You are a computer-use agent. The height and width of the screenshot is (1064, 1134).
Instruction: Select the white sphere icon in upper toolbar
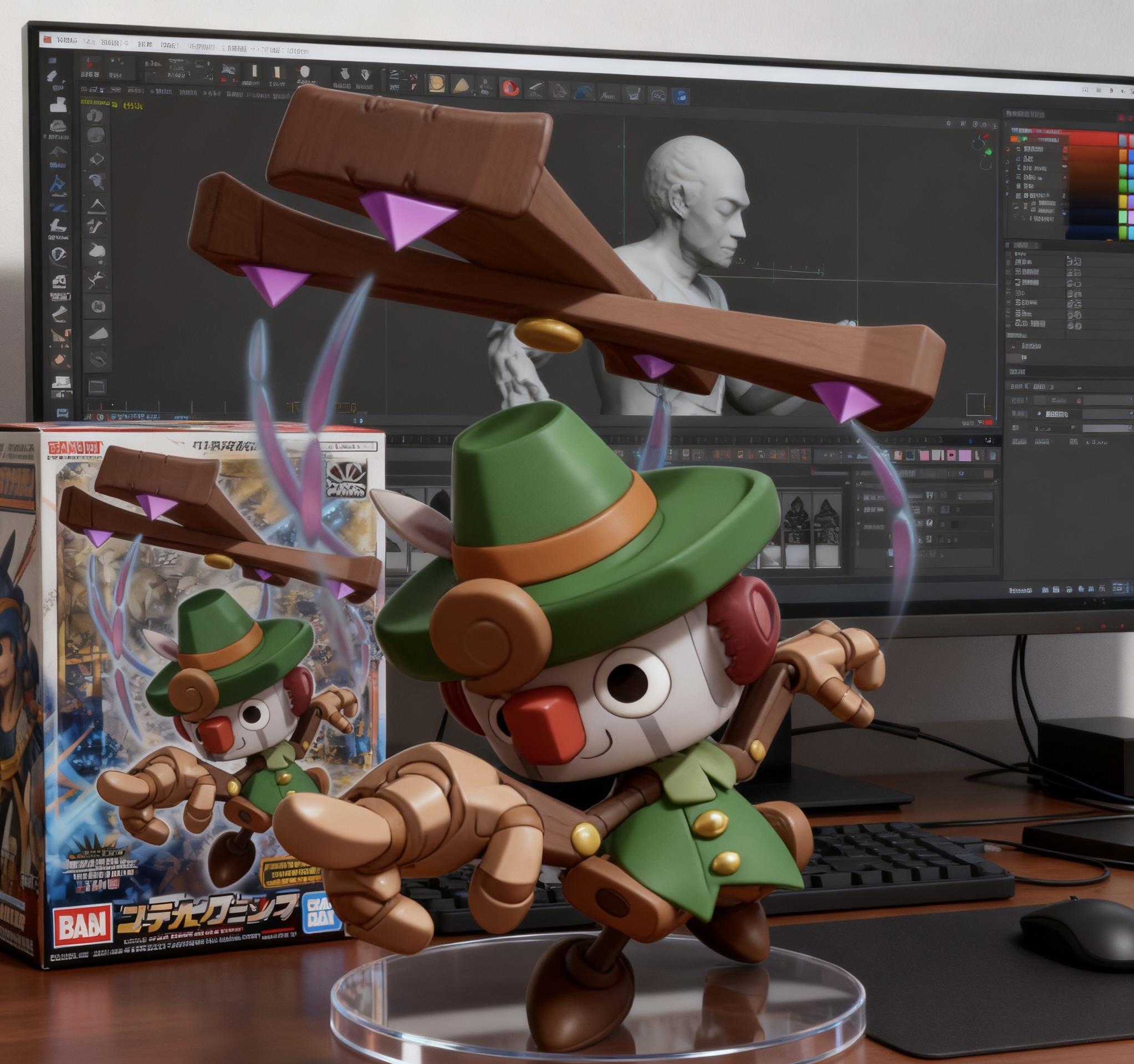click(305, 72)
